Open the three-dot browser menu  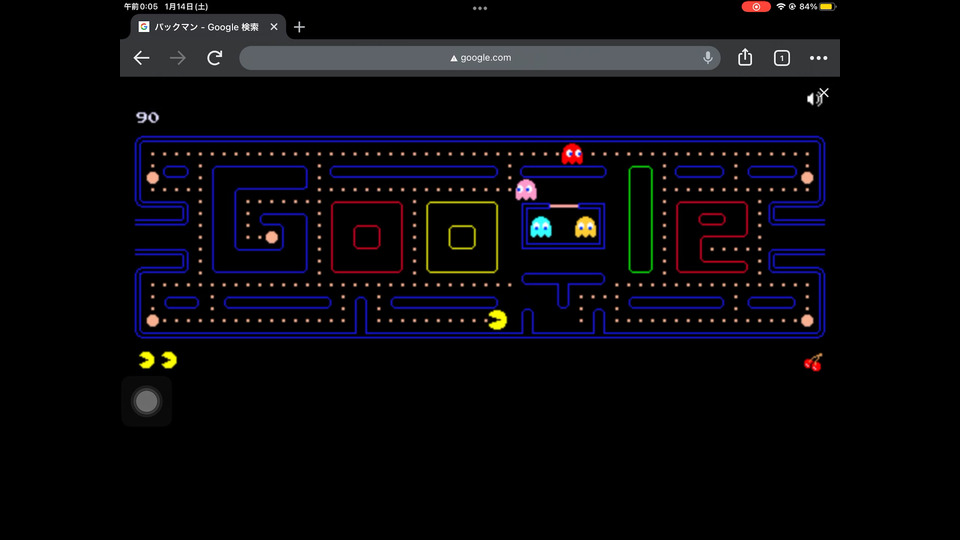tap(819, 58)
